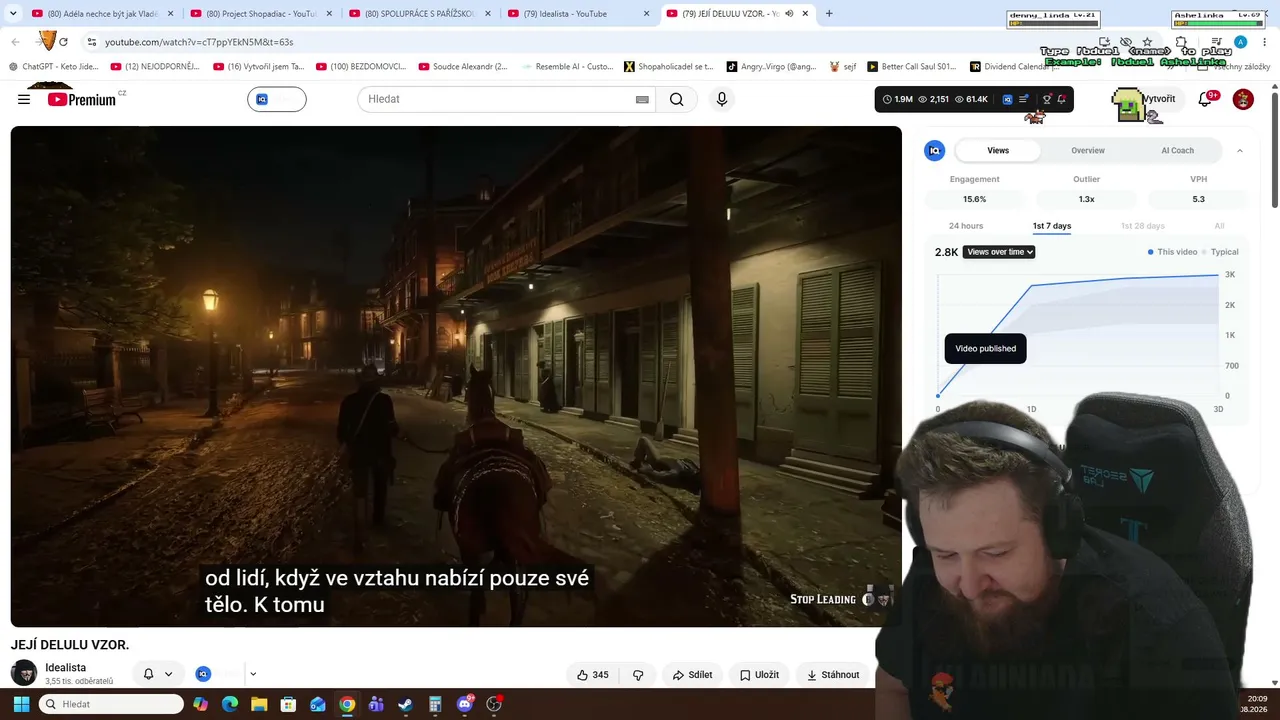
Task: Select the 24 hours range
Action: tap(966, 226)
